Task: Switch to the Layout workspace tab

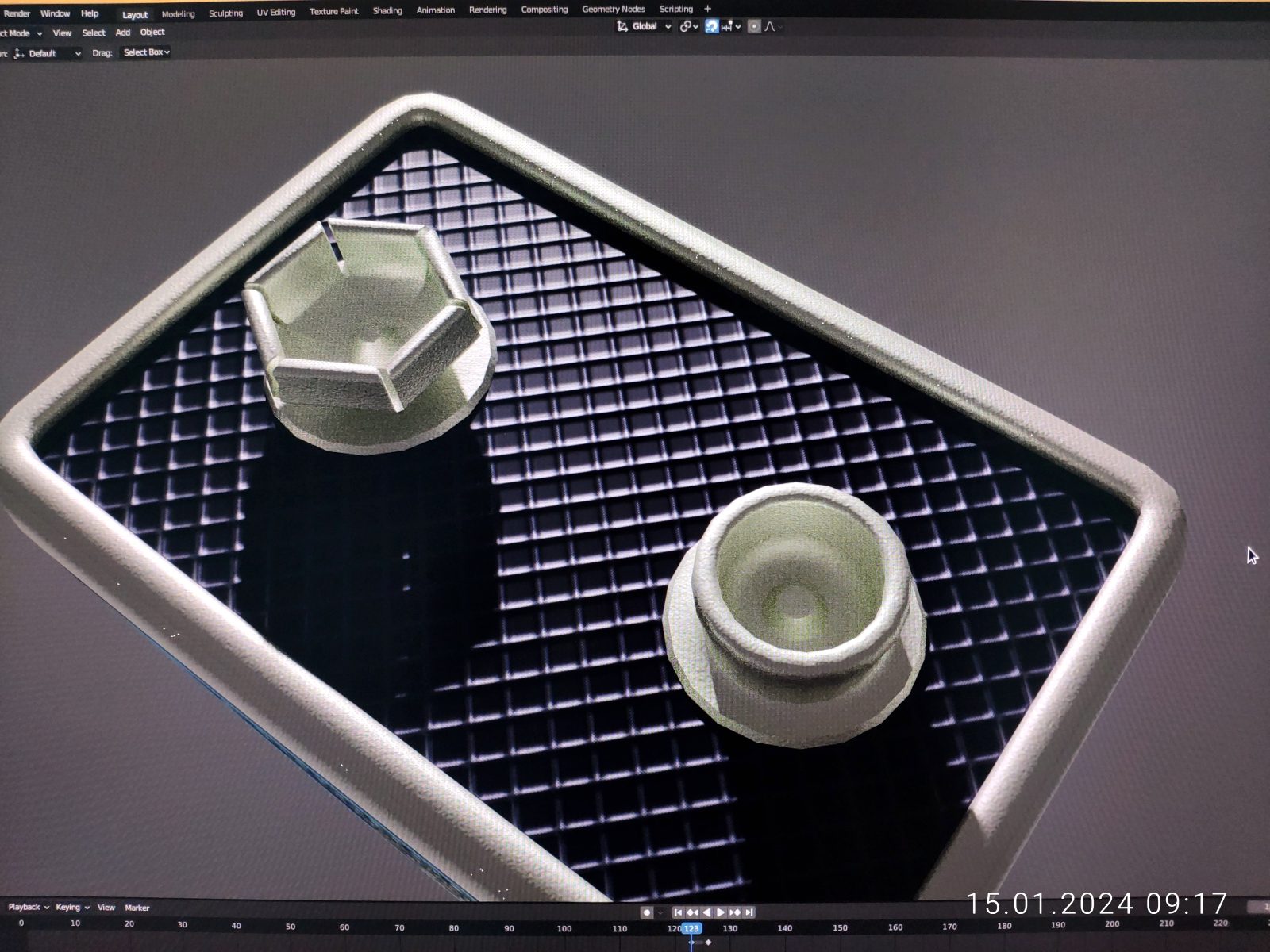Action: (135, 14)
